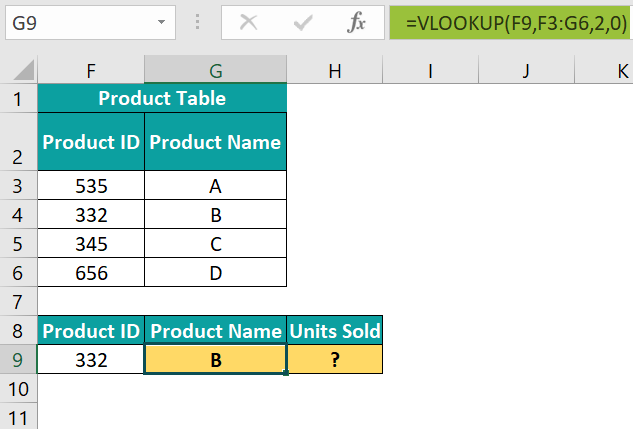Select row 2 header
The image size is (633, 429).
click(18, 142)
